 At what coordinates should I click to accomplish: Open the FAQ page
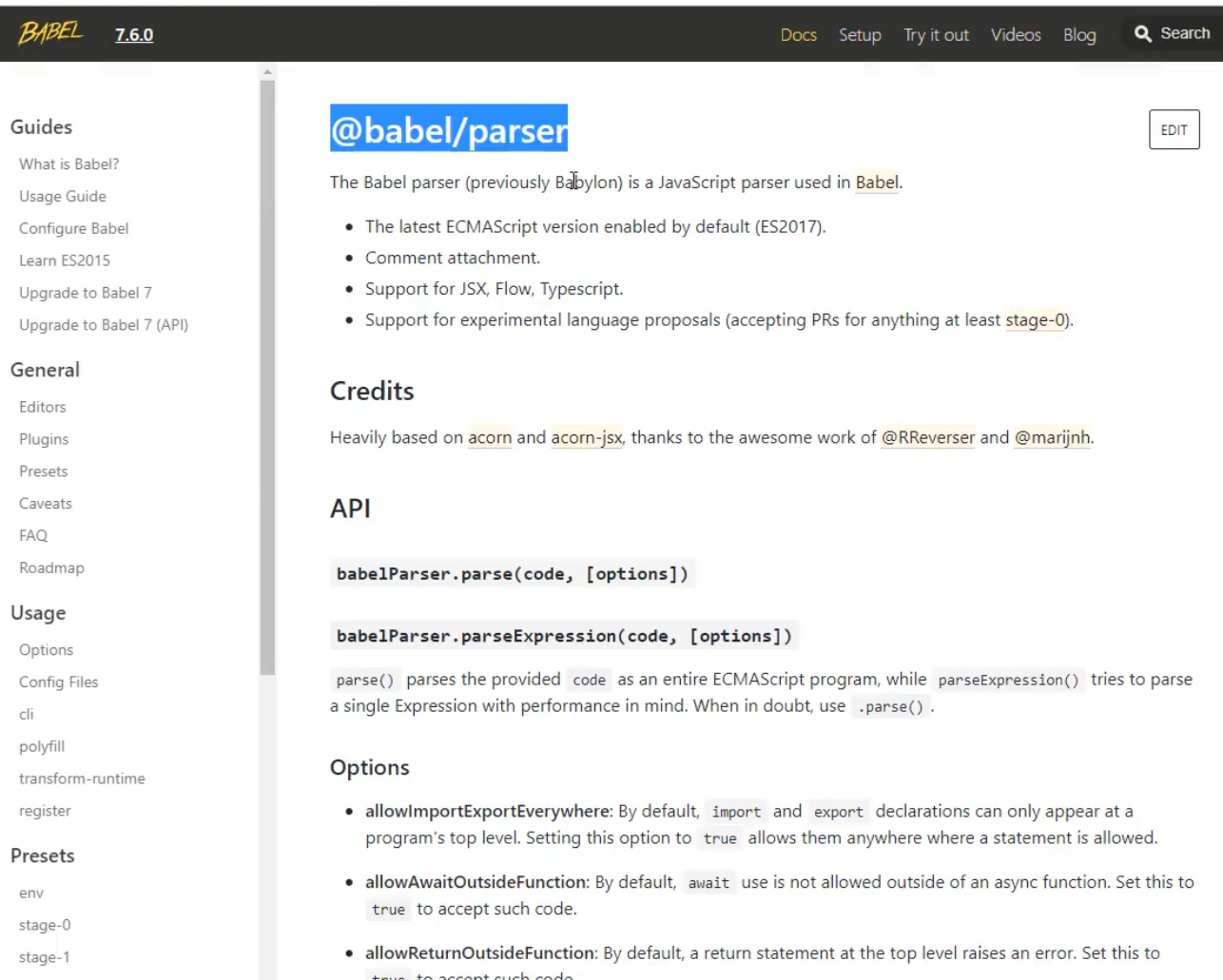pos(33,536)
